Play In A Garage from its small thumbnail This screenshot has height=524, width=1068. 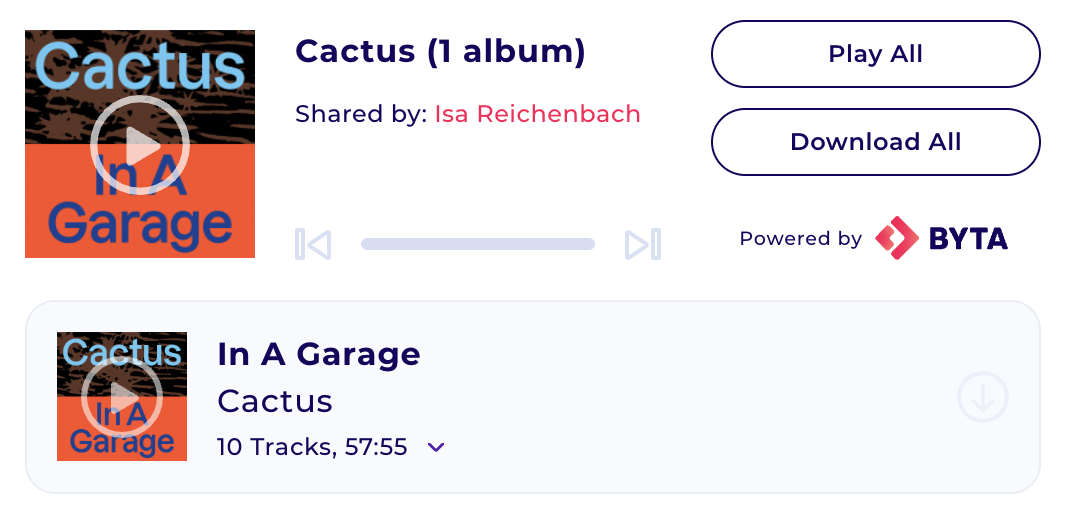tap(122, 396)
